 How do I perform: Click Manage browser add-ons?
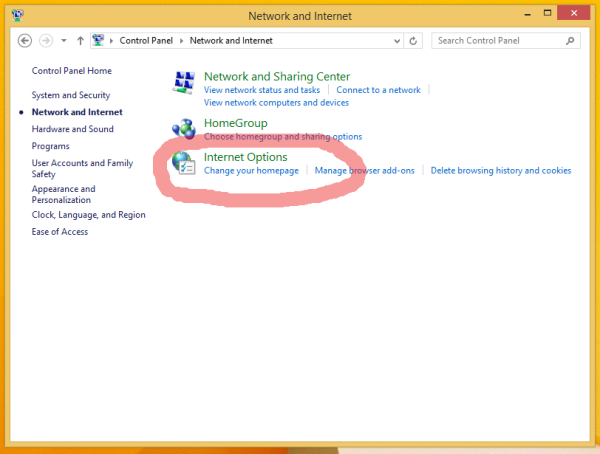365,171
